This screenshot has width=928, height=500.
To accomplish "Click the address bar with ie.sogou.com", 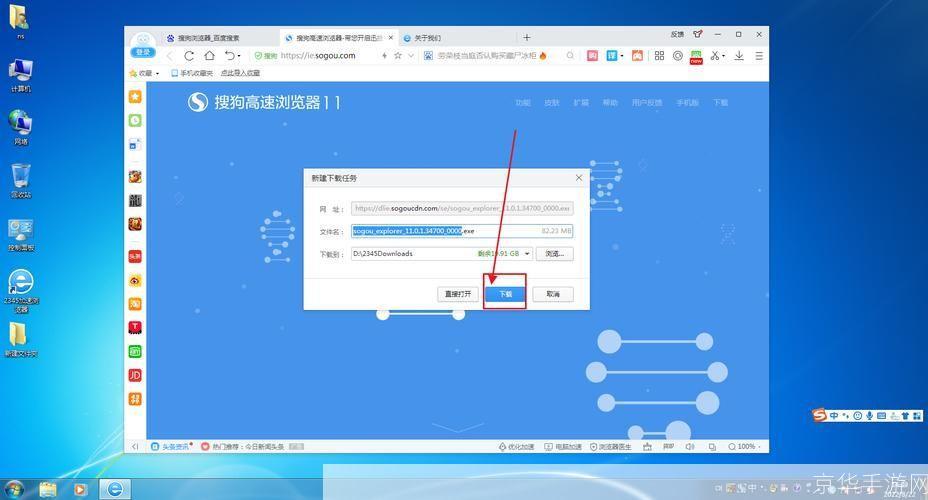I will (318, 56).
